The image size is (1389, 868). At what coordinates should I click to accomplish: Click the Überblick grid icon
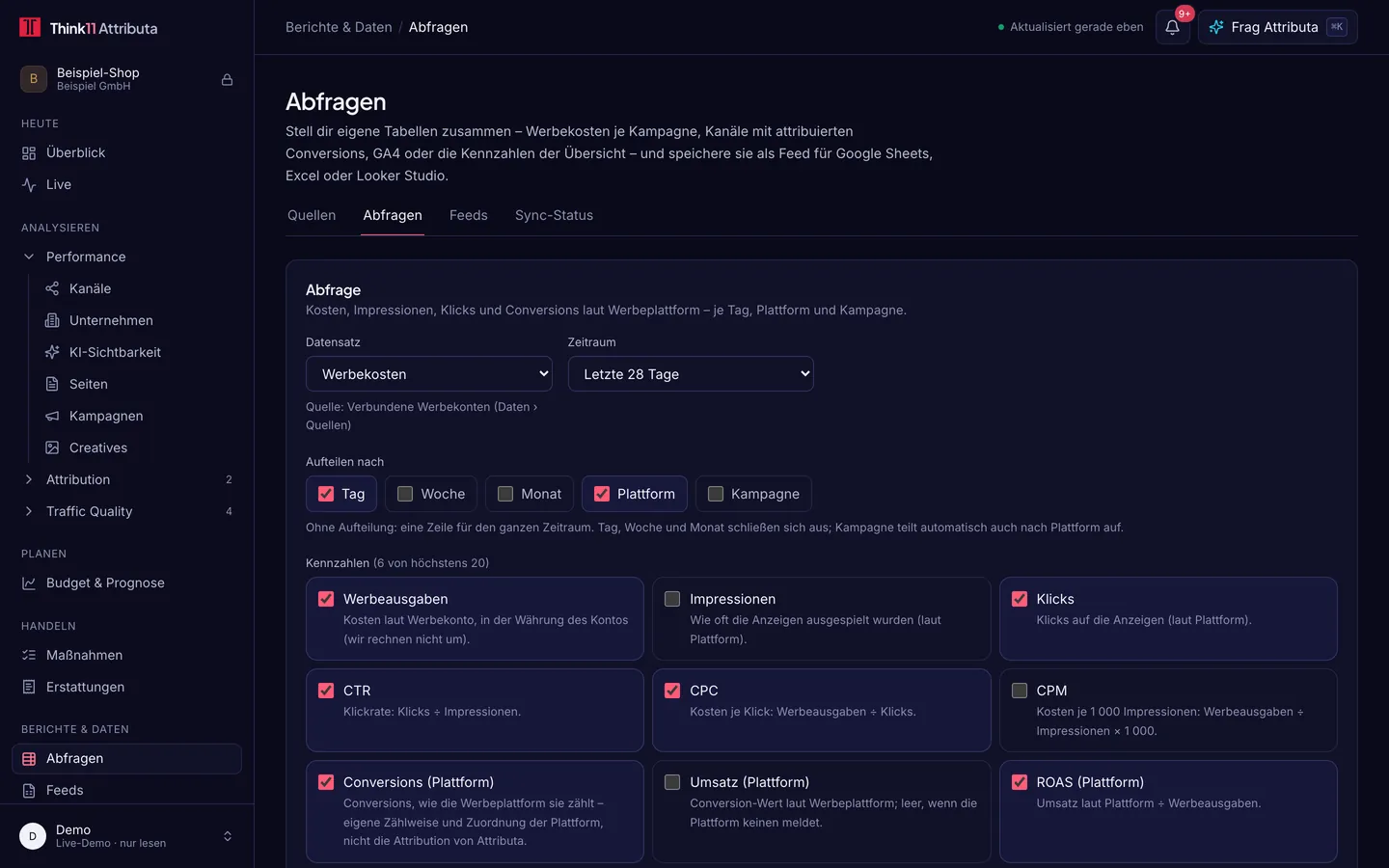coord(29,152)
